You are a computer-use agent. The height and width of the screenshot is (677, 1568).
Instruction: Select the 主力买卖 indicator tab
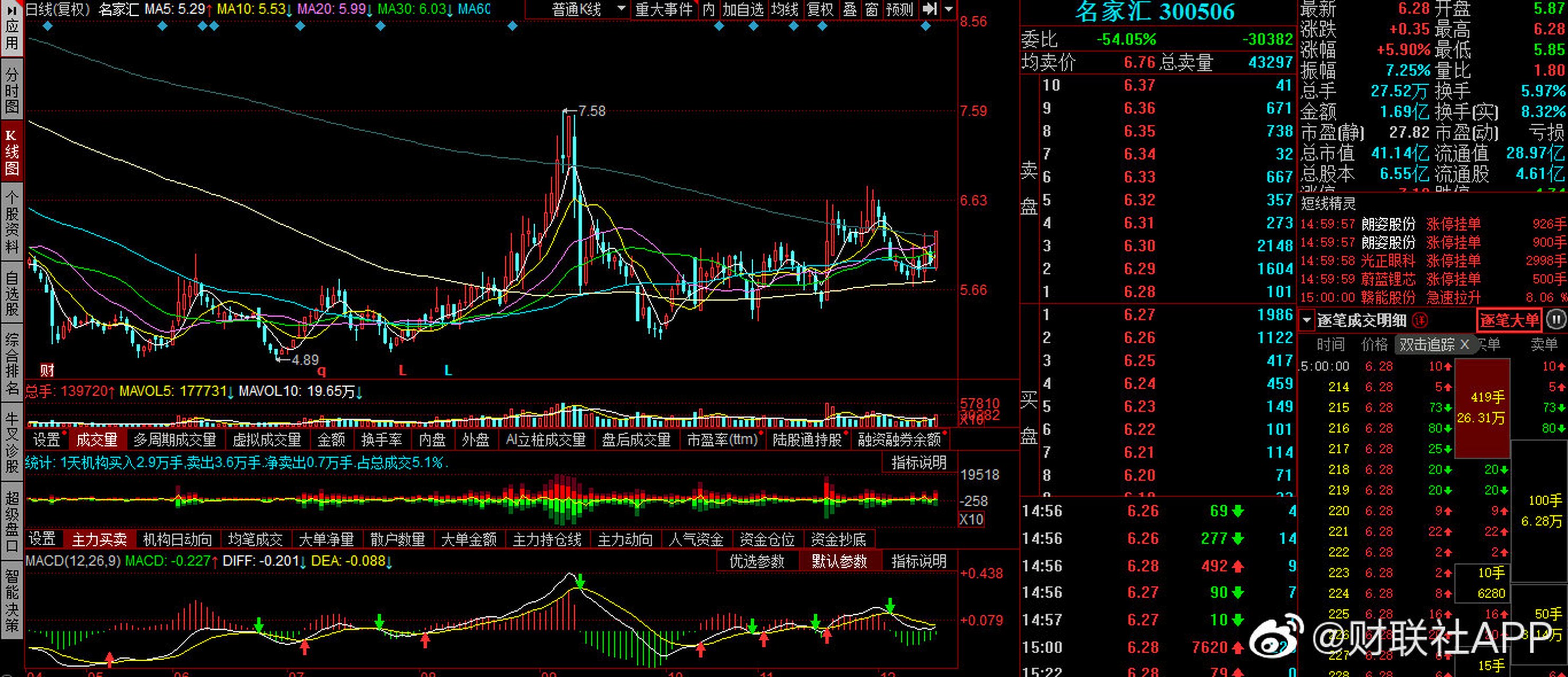99,539
